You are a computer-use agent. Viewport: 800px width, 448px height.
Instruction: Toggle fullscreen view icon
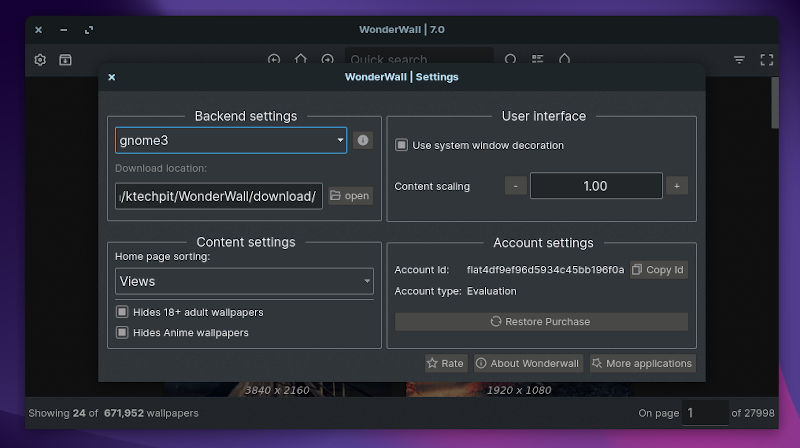(x=766, y=60)
